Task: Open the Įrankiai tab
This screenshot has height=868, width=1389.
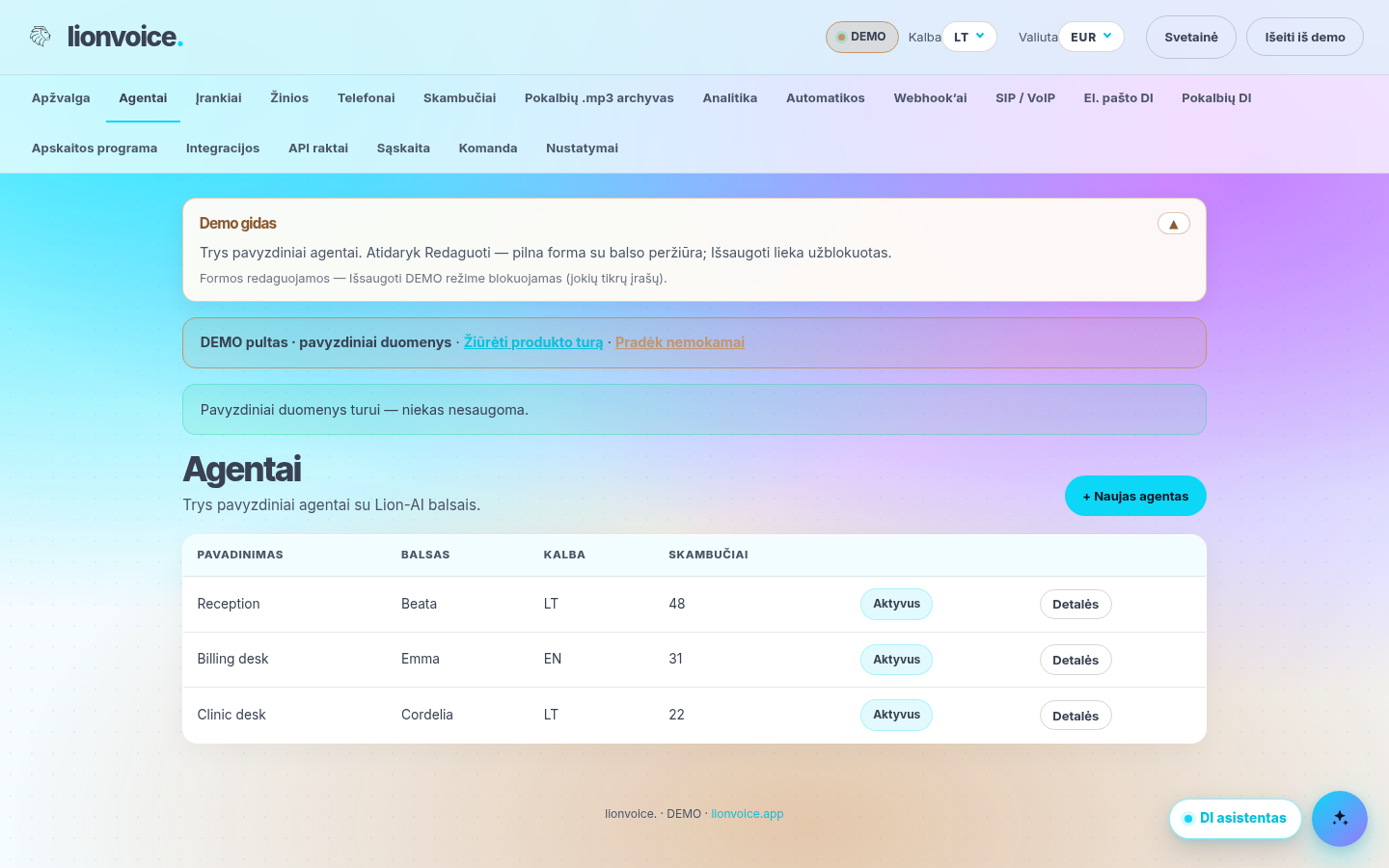Action: coord(218,97)
